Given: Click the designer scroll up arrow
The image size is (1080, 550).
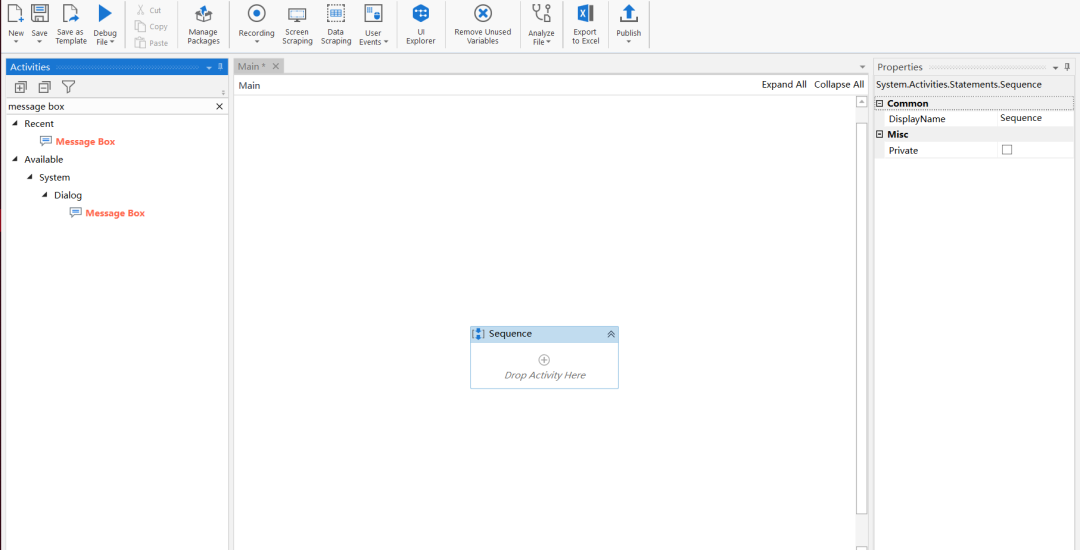Looking at the screenshot, I should tap(861, 101).
